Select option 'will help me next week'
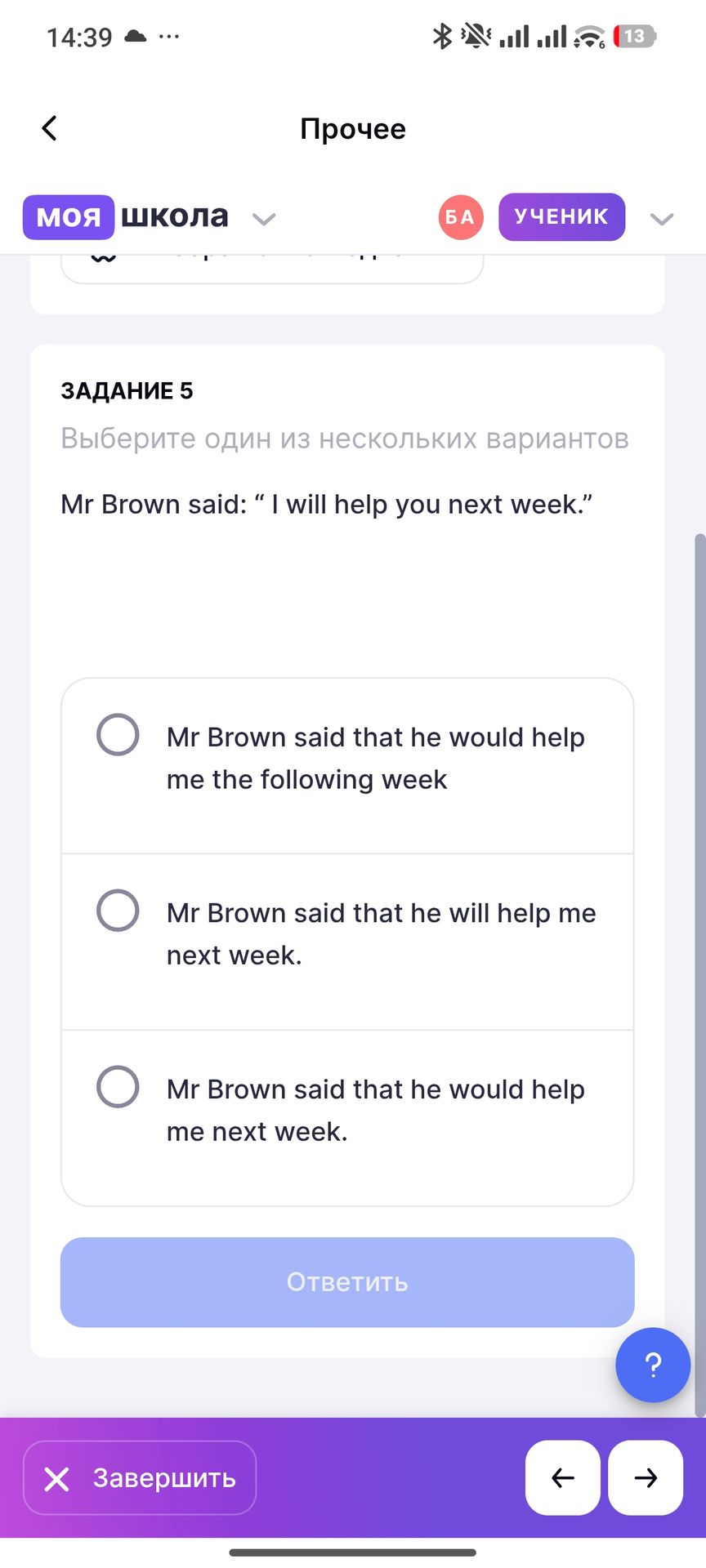 (347, 942)
